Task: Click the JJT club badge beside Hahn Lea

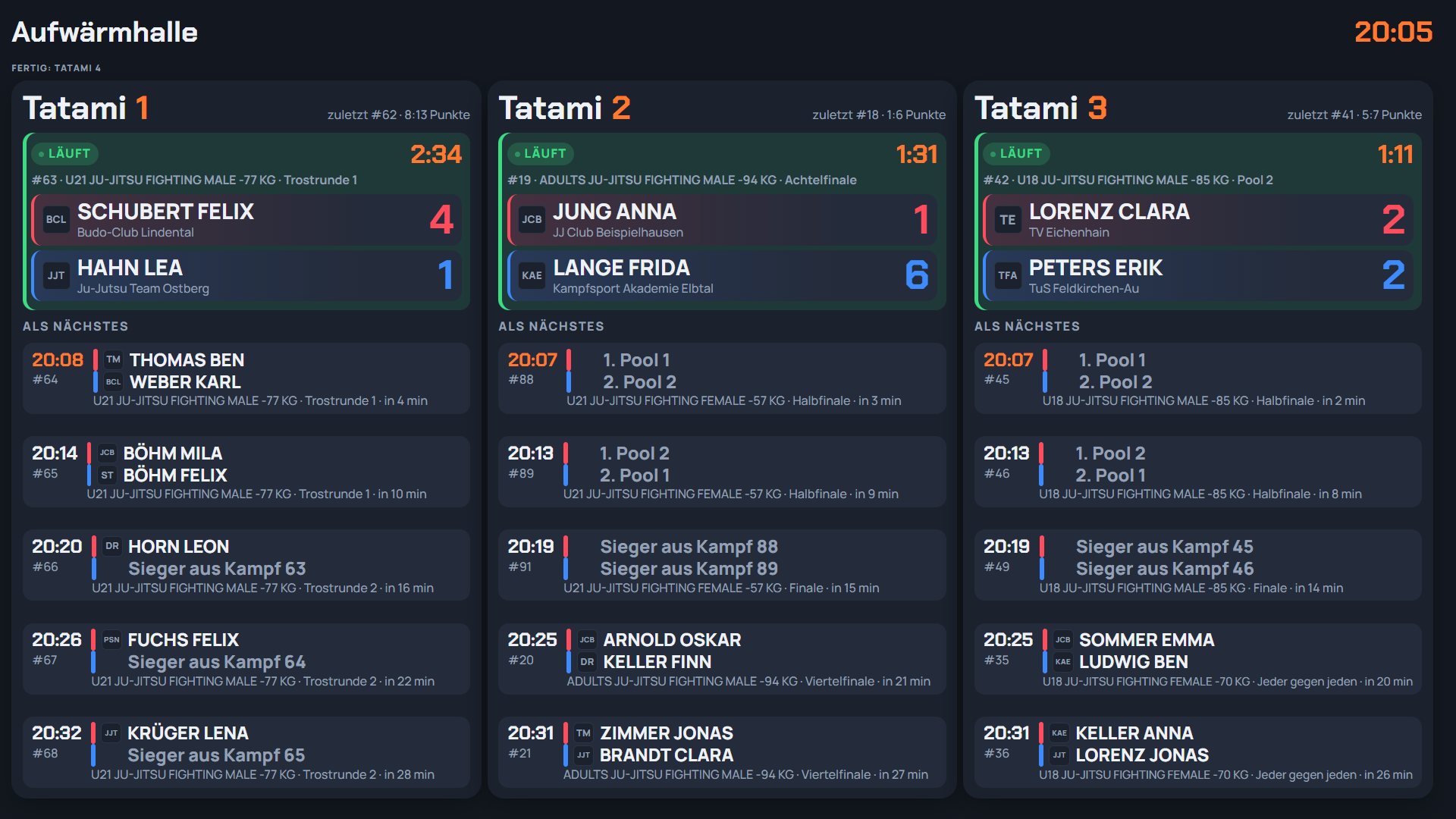Action: (x=56, y=276)
